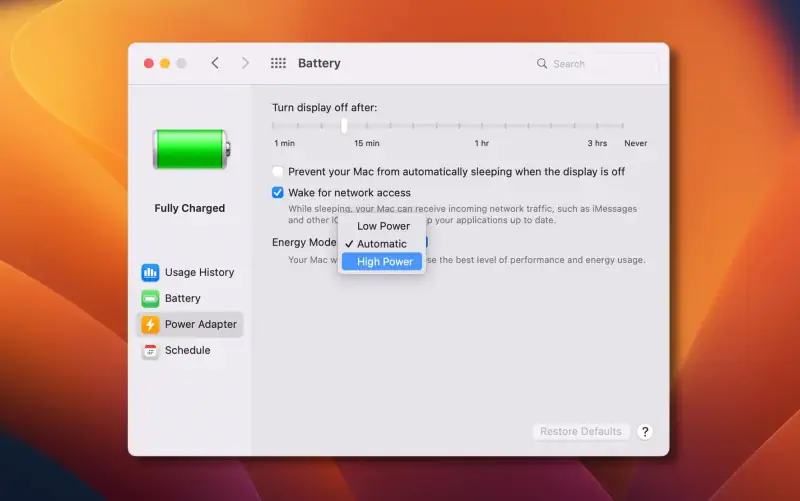Click the Fully Charged status text
The height and width of the screenshot is (501, 800).
[190, 208]
